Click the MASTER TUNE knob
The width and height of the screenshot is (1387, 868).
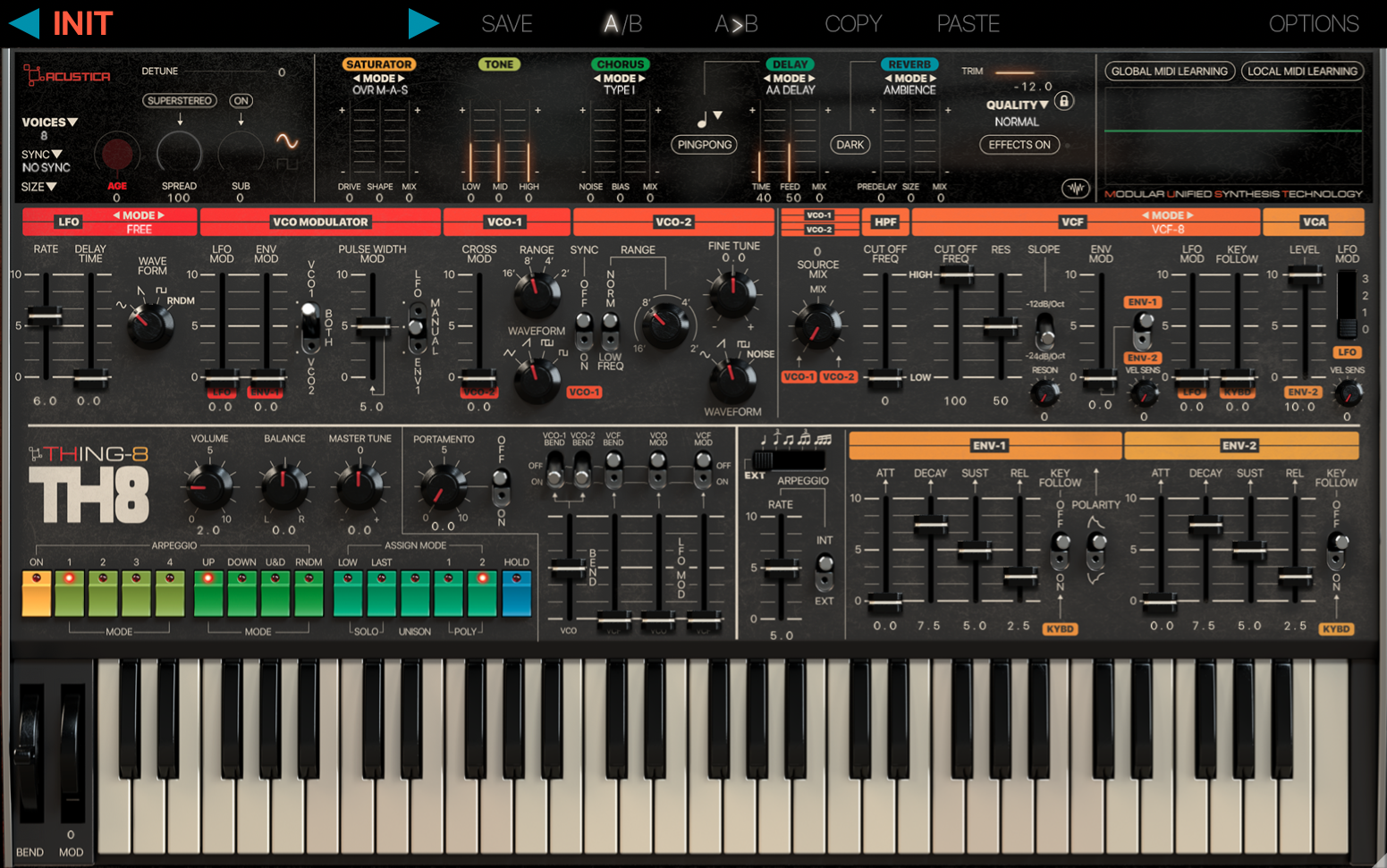point(359,485)
